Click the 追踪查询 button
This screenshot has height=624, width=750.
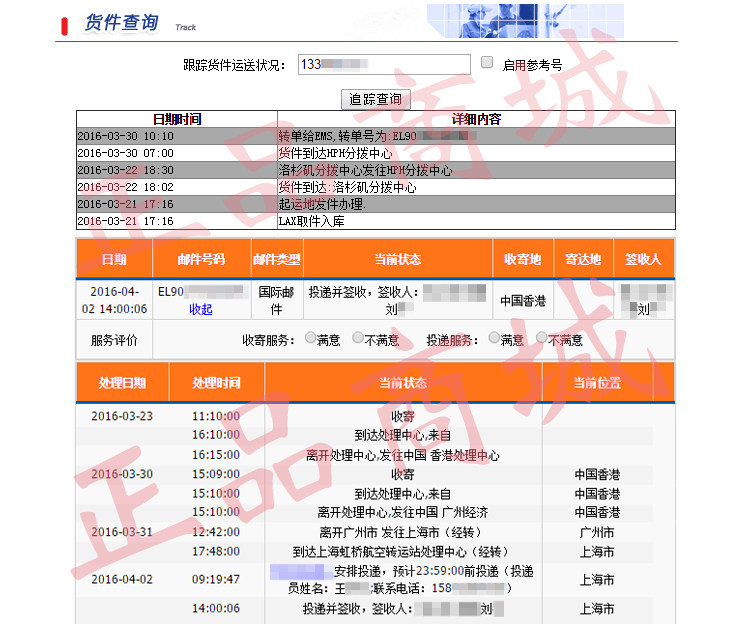tap(375, 99)
